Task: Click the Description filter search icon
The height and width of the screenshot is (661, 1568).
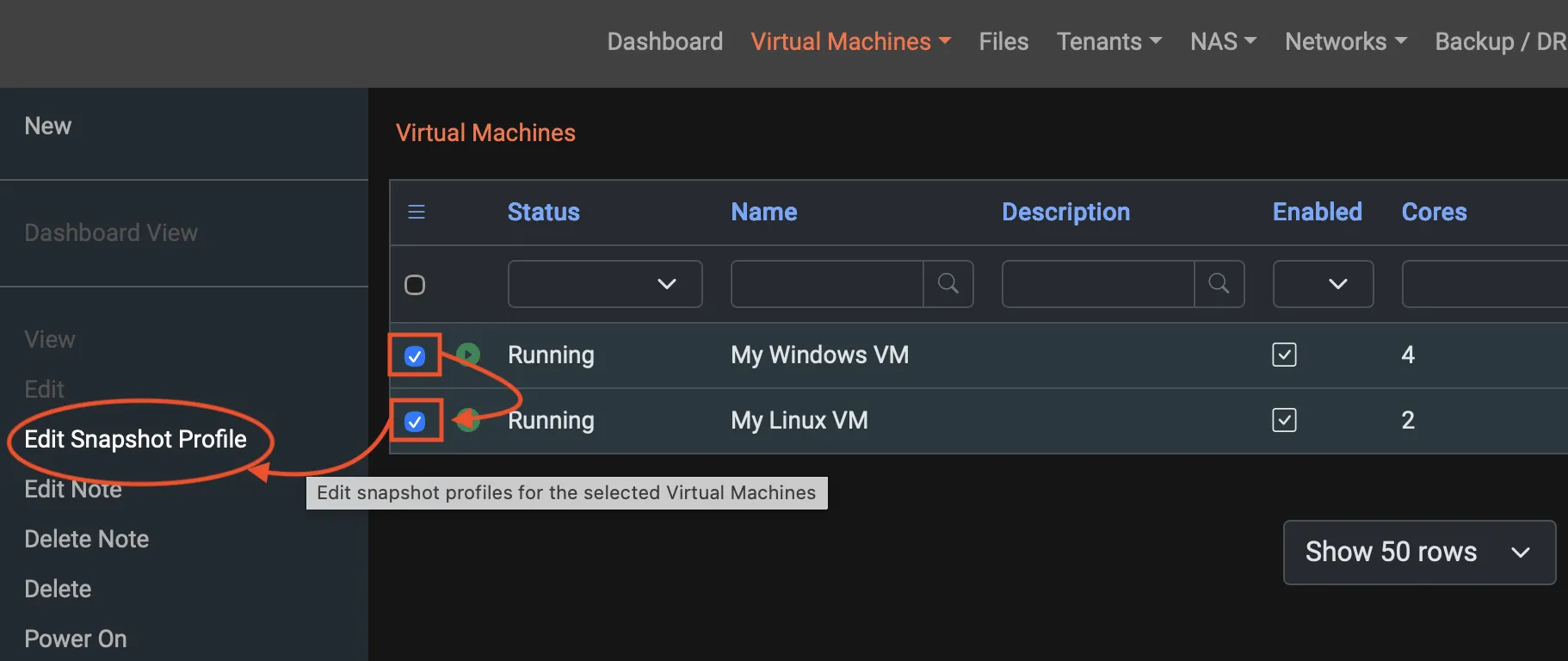Action: (1219, 283)
